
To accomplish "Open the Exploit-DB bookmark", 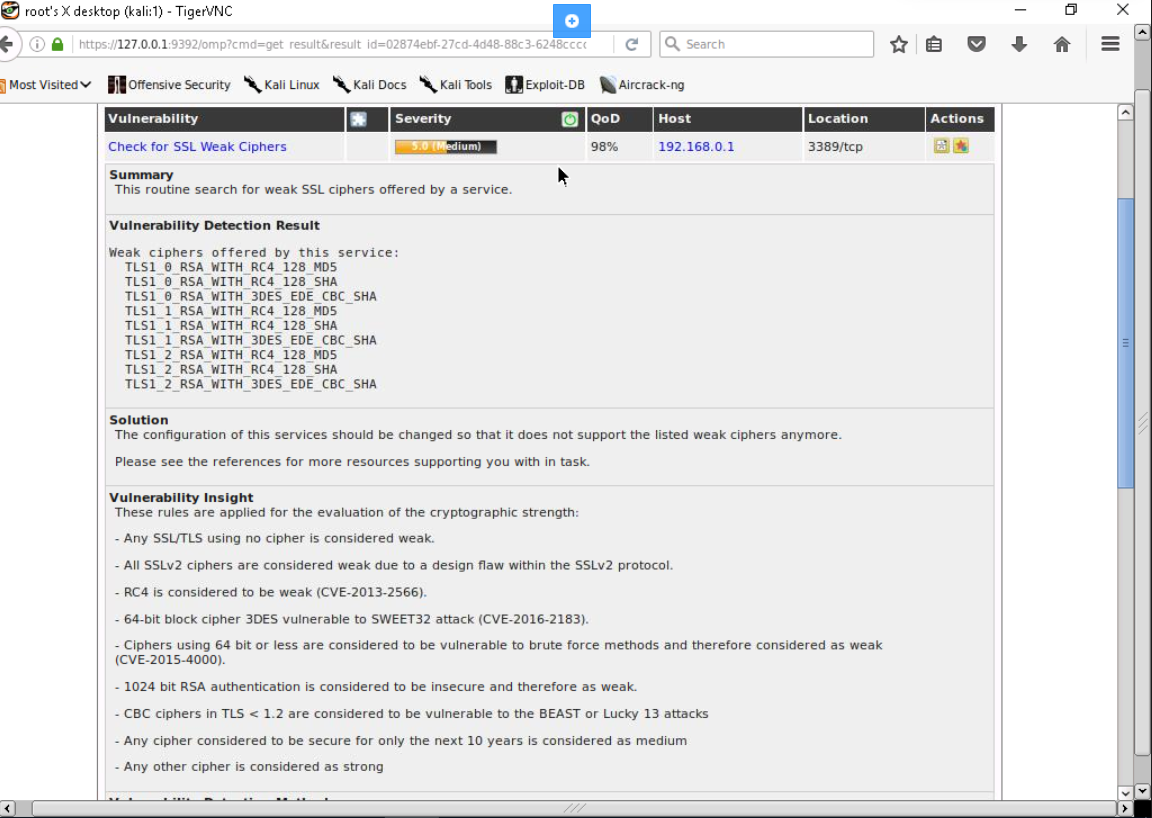I will (545, 85).
